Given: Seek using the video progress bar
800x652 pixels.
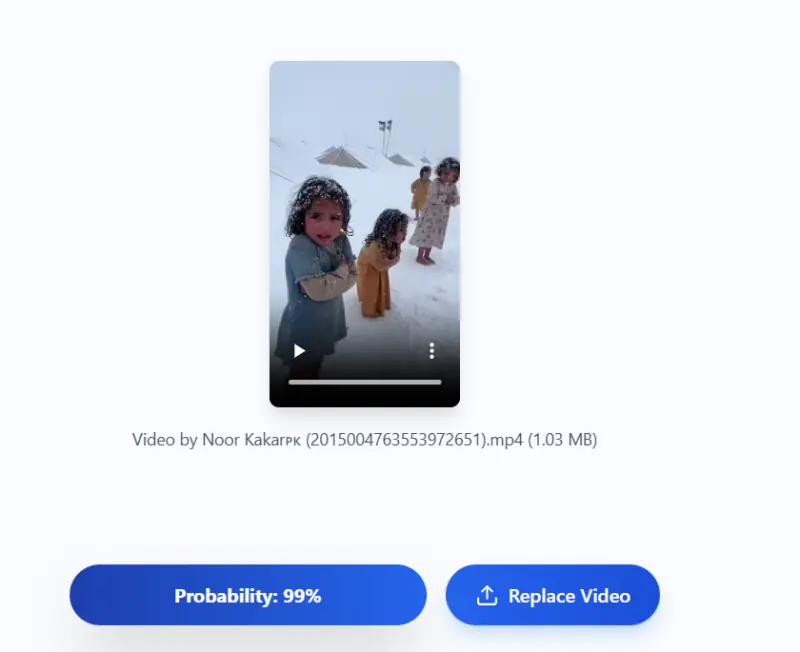Looking at the screenshot, I should coord(365,382).
